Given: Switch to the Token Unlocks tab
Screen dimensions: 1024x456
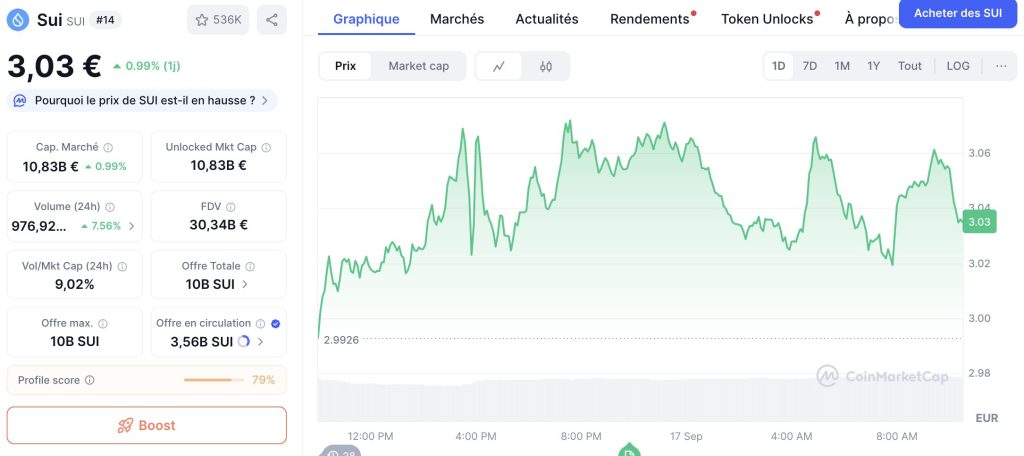Looking at the screenshot, I should (x=767, y=19).
